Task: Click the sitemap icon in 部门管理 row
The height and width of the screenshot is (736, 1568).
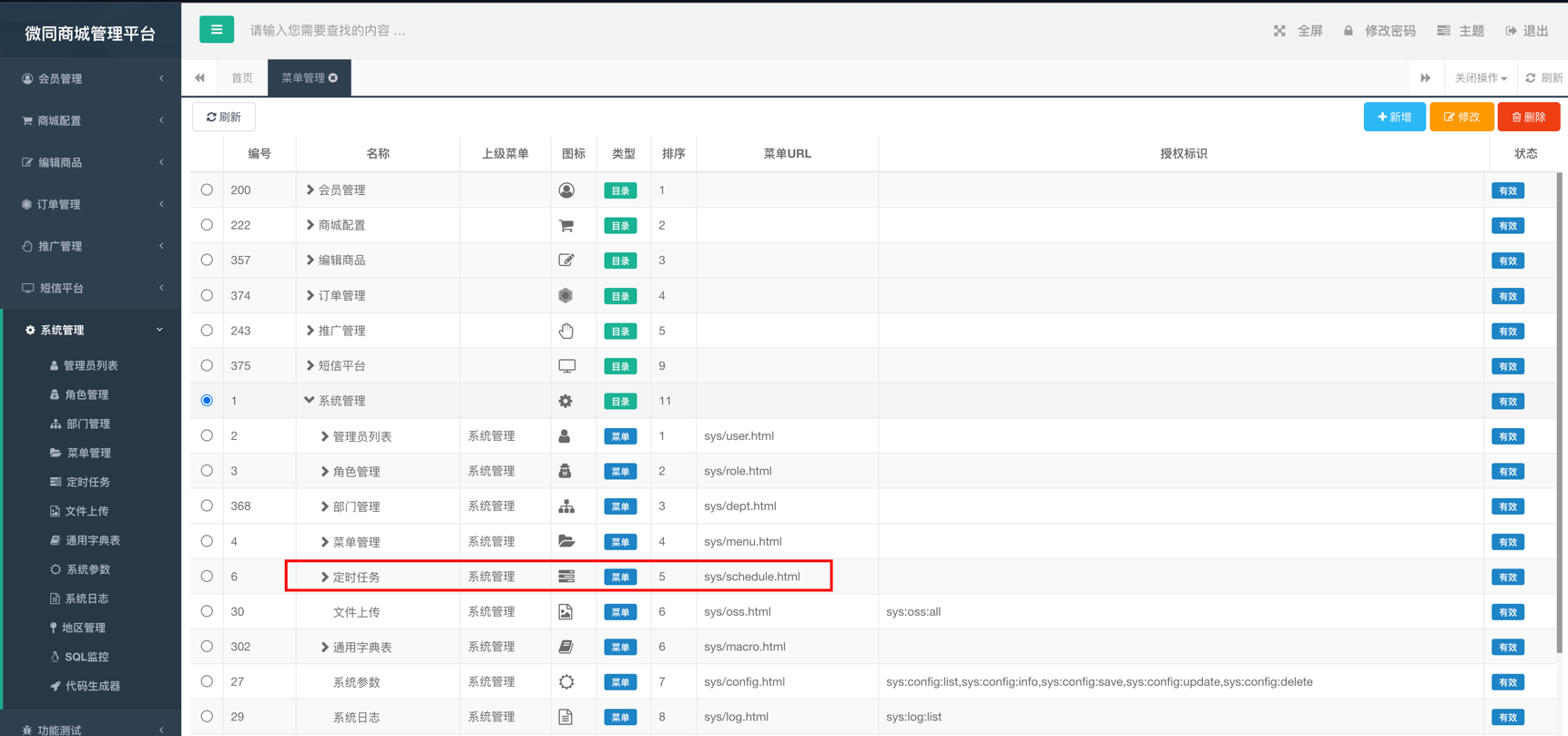Action: [566, 506]
